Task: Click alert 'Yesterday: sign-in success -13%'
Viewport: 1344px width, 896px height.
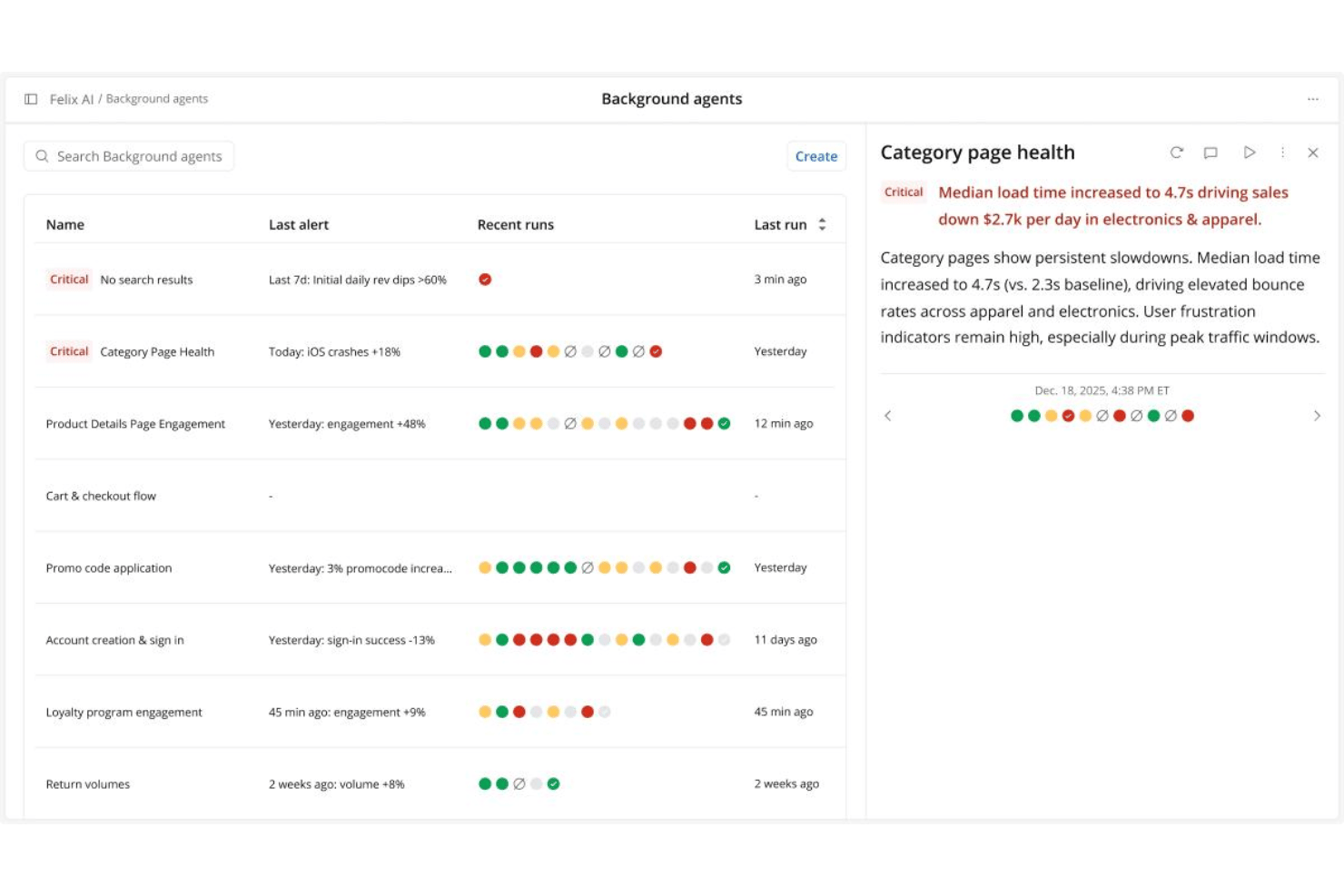Action: tap(351, 640)
